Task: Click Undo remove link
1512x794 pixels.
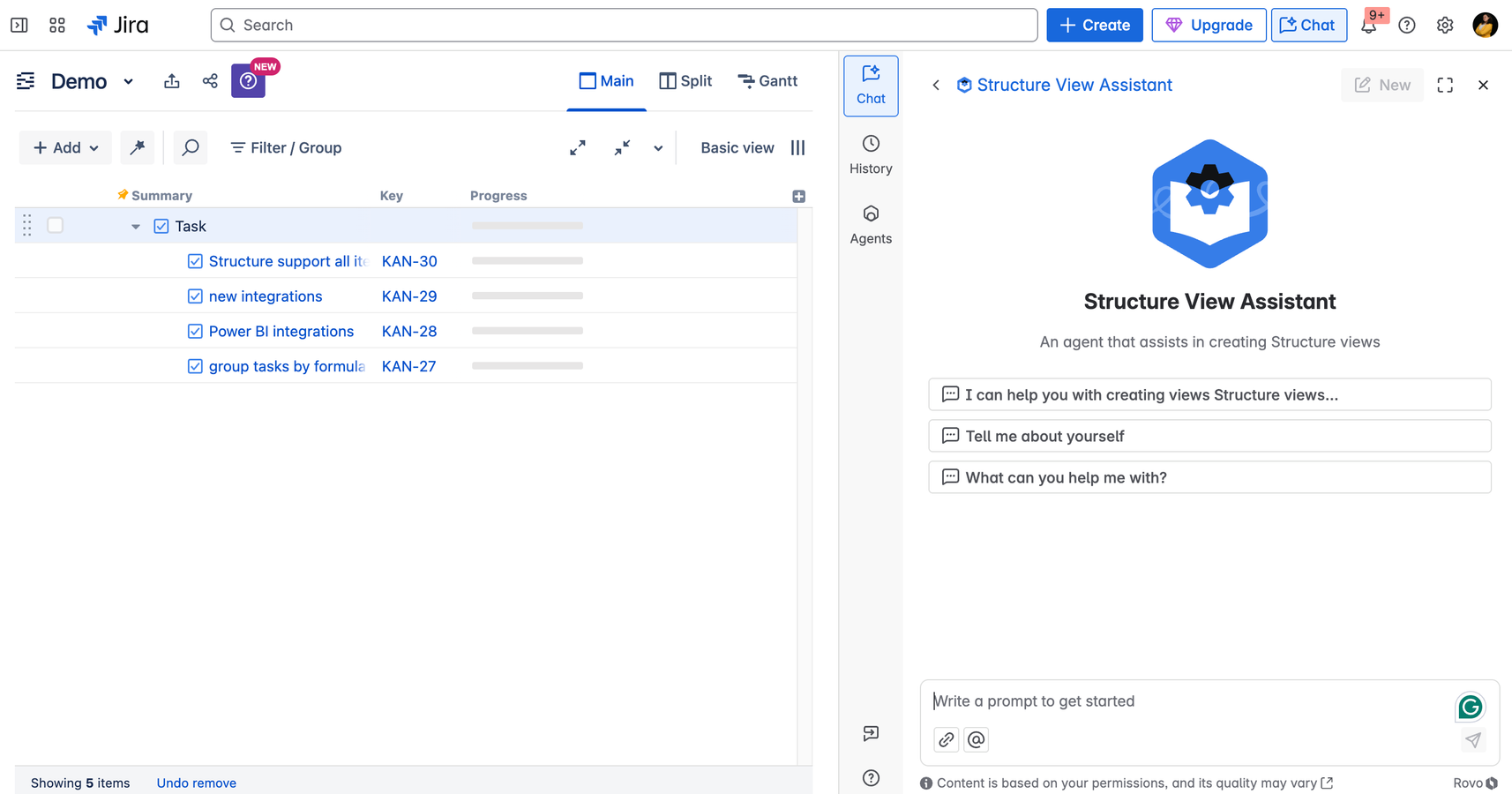Action: point(196,783)
